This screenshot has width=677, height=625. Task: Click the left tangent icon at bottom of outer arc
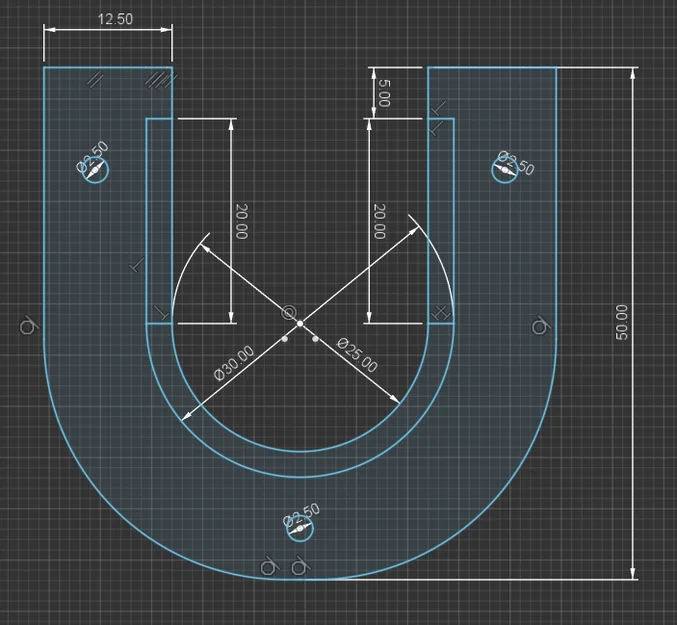coord(269,567)
